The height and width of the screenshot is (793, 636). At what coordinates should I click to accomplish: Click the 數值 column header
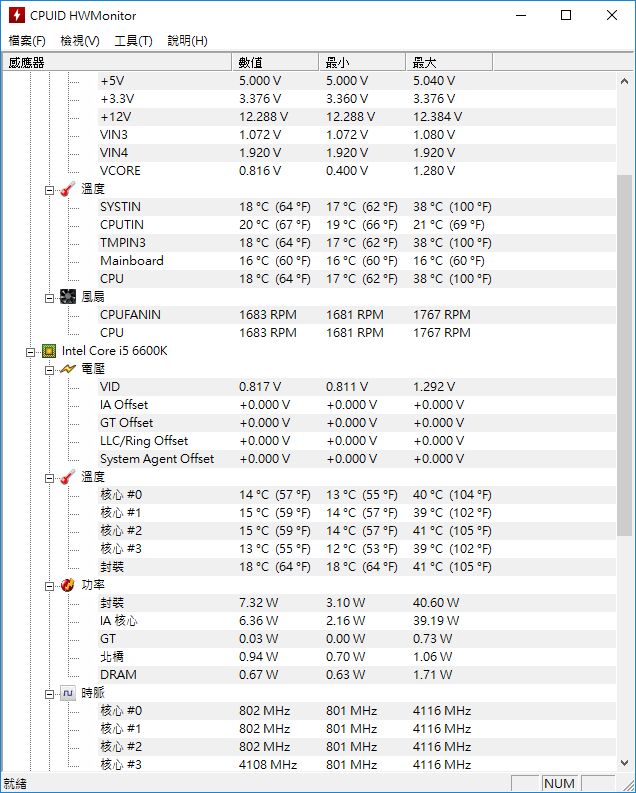(x=275, y=62)
